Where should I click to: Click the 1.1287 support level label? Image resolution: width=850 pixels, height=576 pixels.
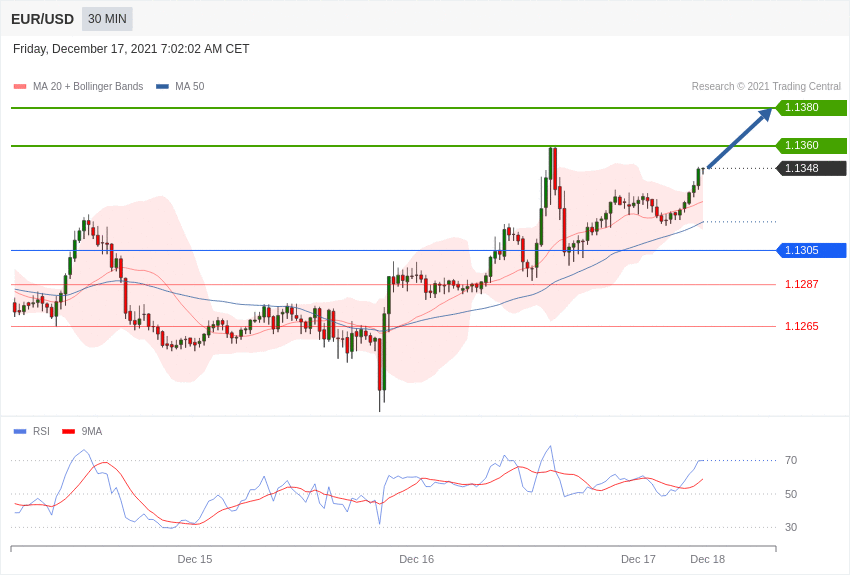click(x=802, y=284)
